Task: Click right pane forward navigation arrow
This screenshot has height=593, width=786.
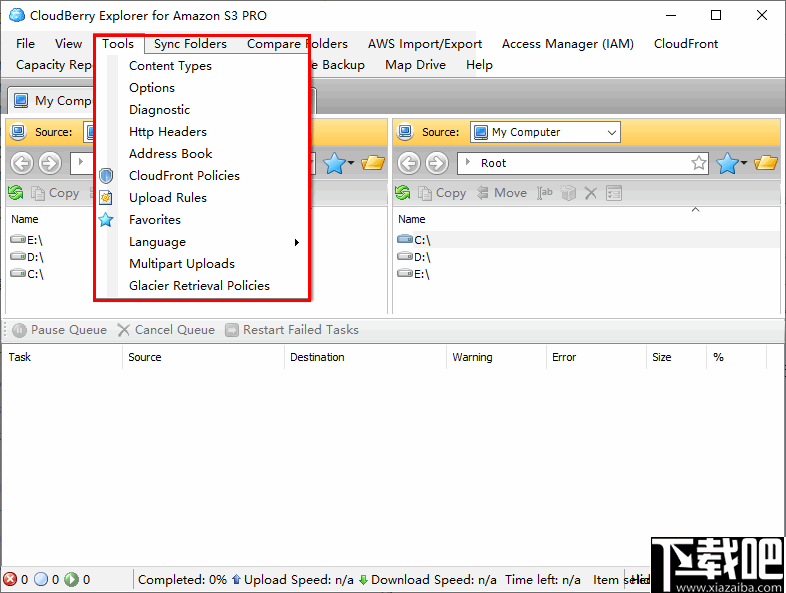Action: coord(437,163)
